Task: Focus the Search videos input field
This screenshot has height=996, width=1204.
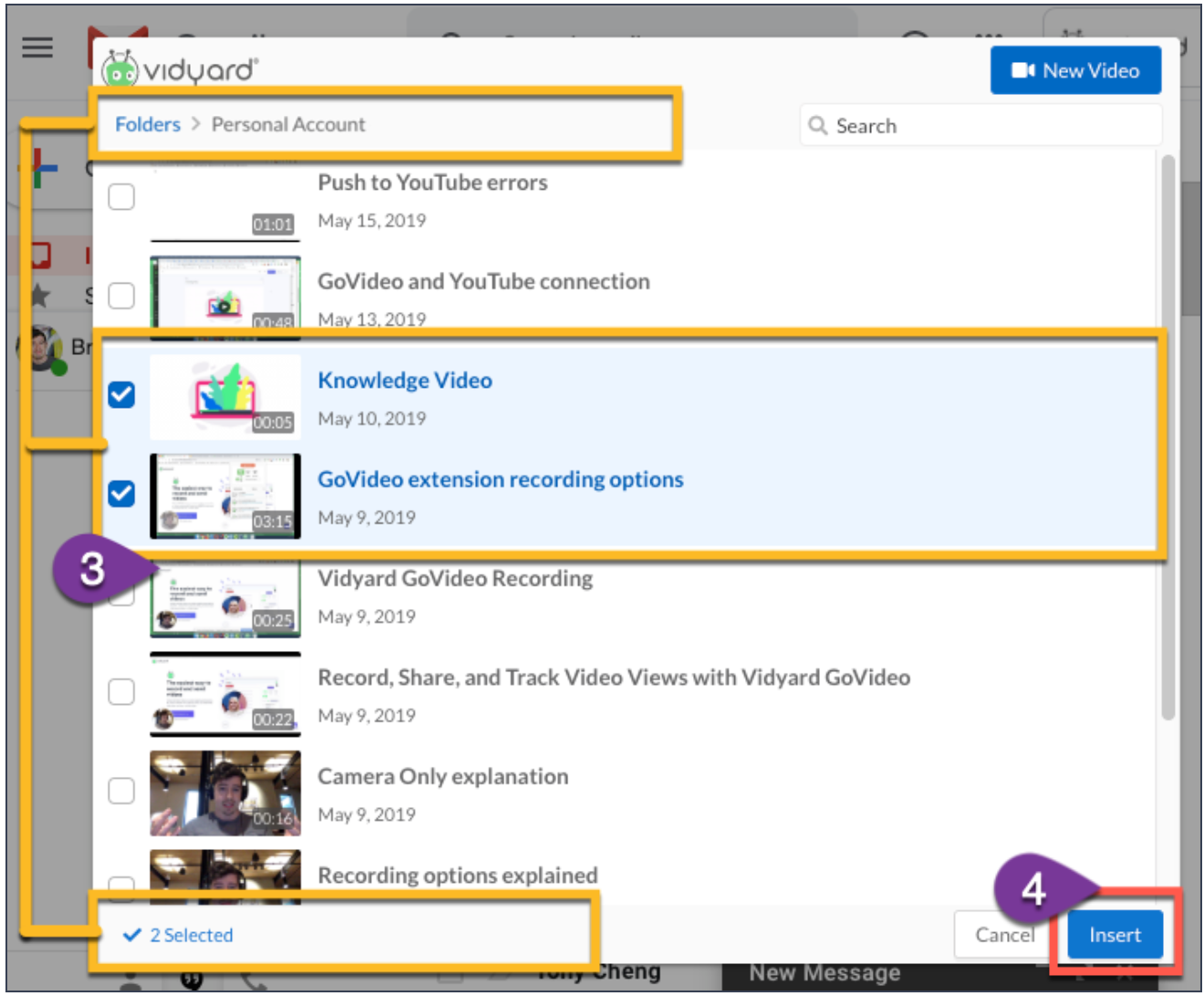Action: 981,126
